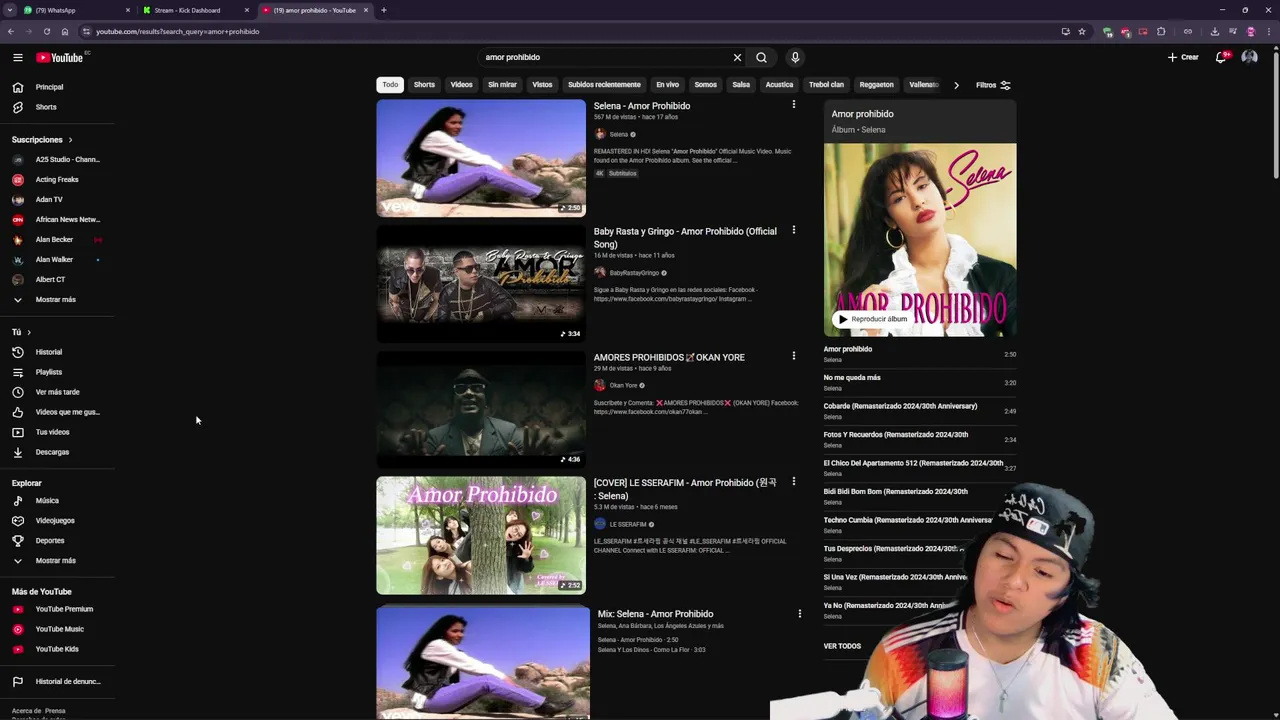Open the BabyRastayGringo channel link
Screen dimensions: 1280x720
pos(634,273)
